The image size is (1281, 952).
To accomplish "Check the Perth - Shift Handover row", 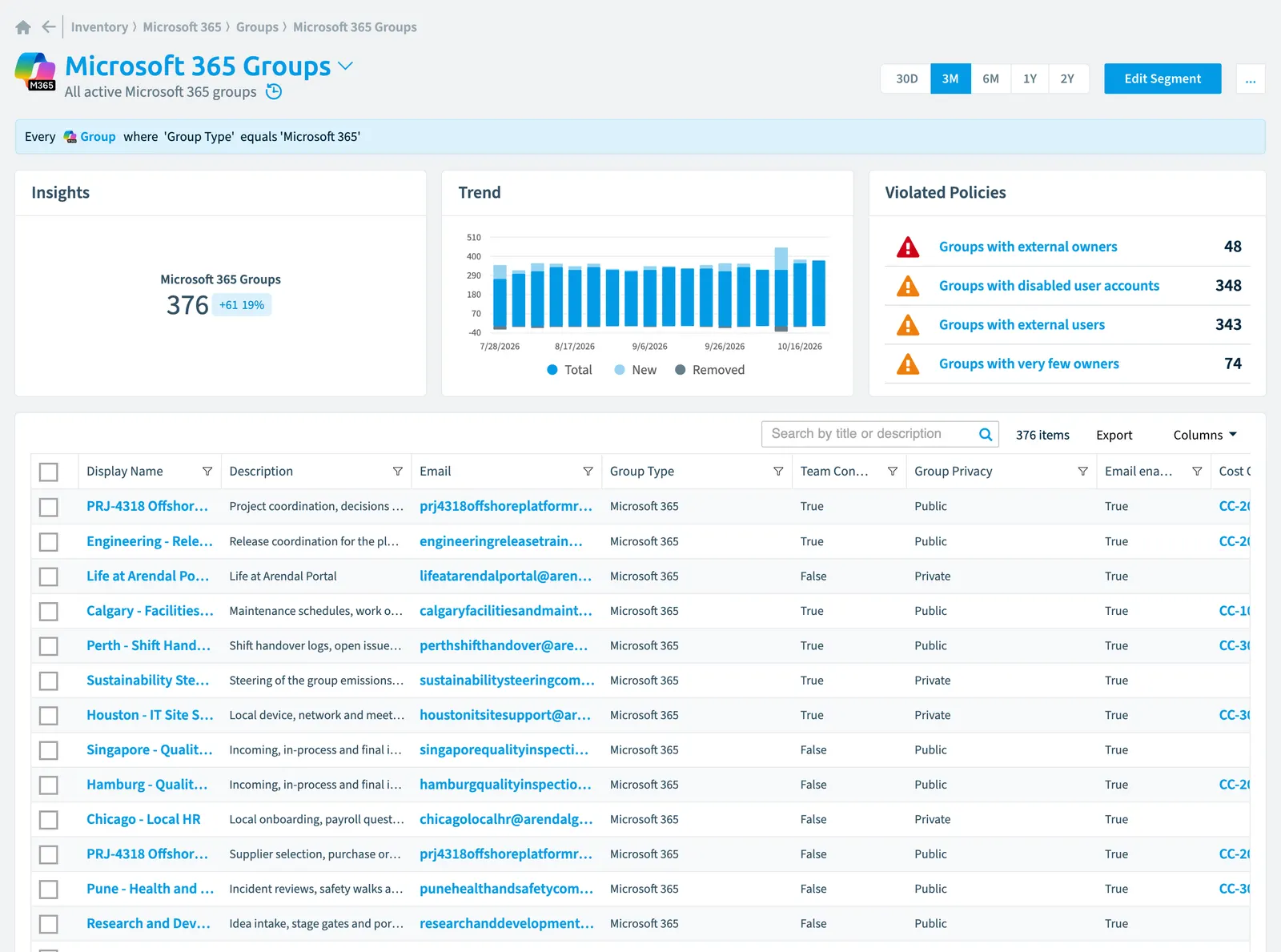I will (x=49, y=646).
